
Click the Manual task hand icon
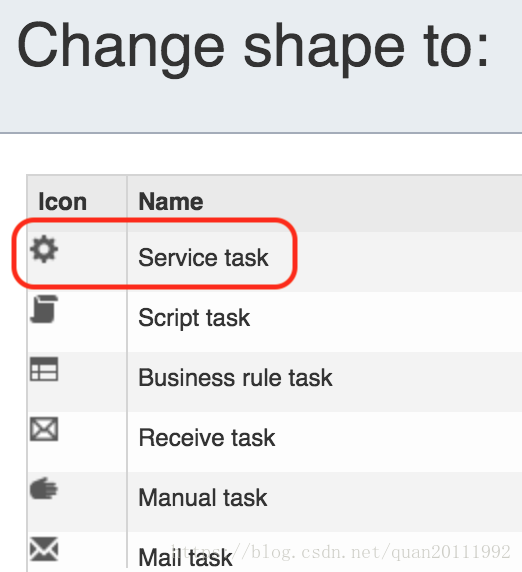(44, 488)
